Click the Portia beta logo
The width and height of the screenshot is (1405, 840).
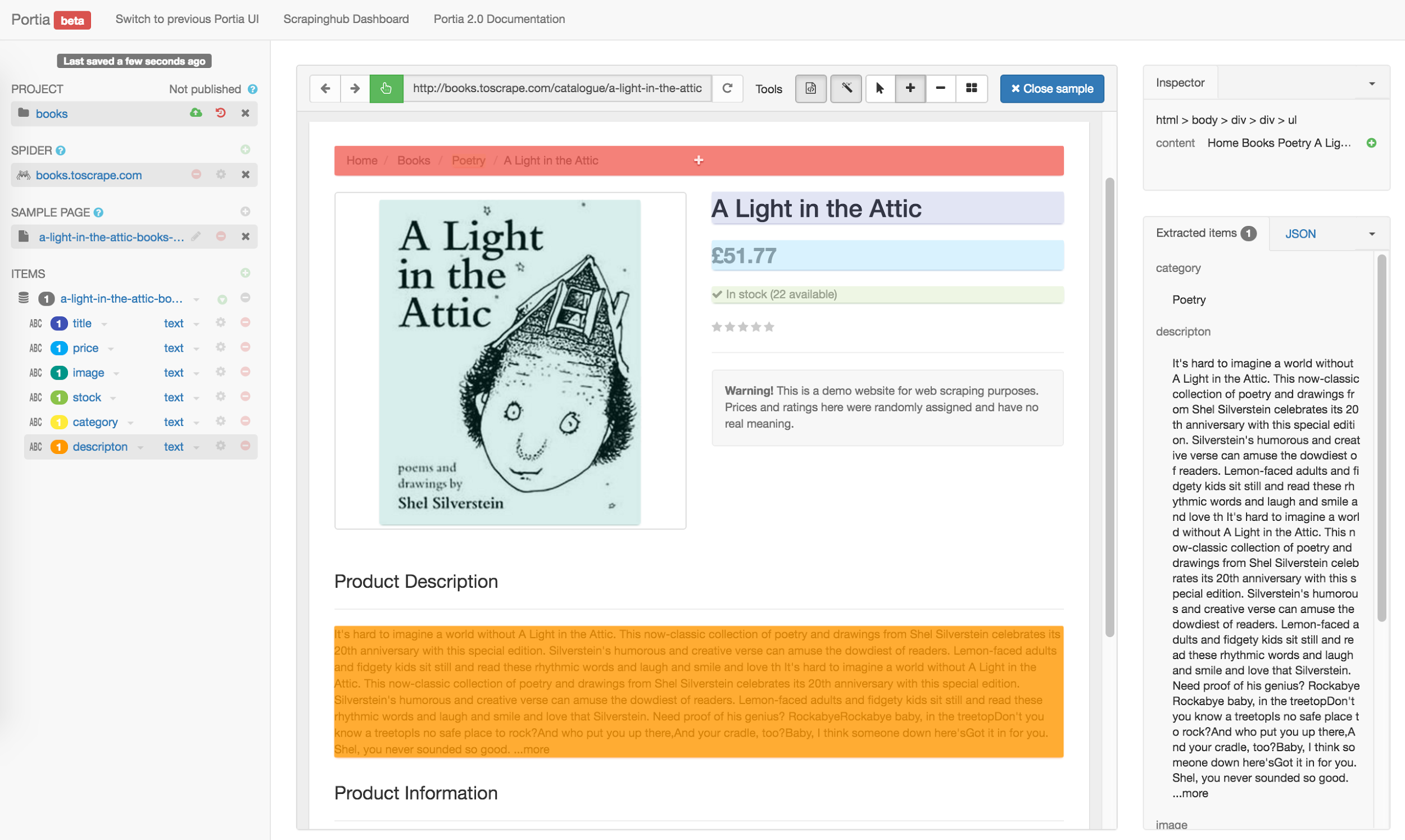click(51, 20)
